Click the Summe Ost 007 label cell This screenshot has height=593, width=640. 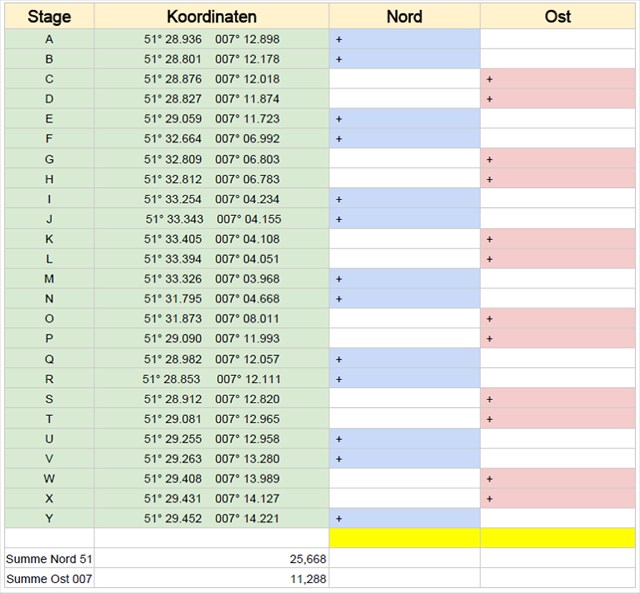49,578
